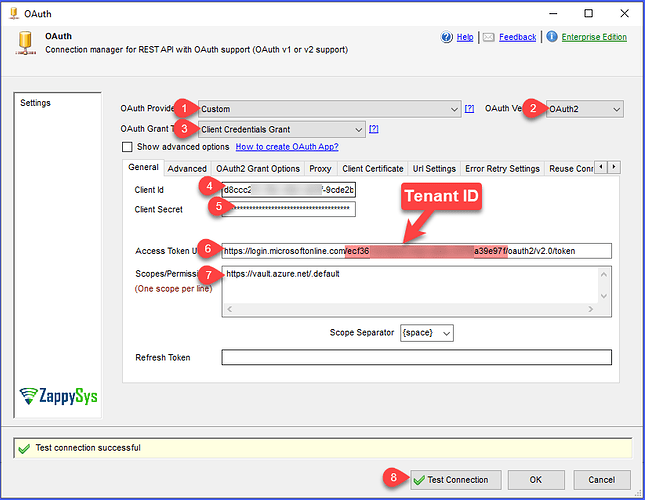The width and height of the screenshot is (645, 500).
Task: Click into the Access Token Url field
Action: coord(416,251)
